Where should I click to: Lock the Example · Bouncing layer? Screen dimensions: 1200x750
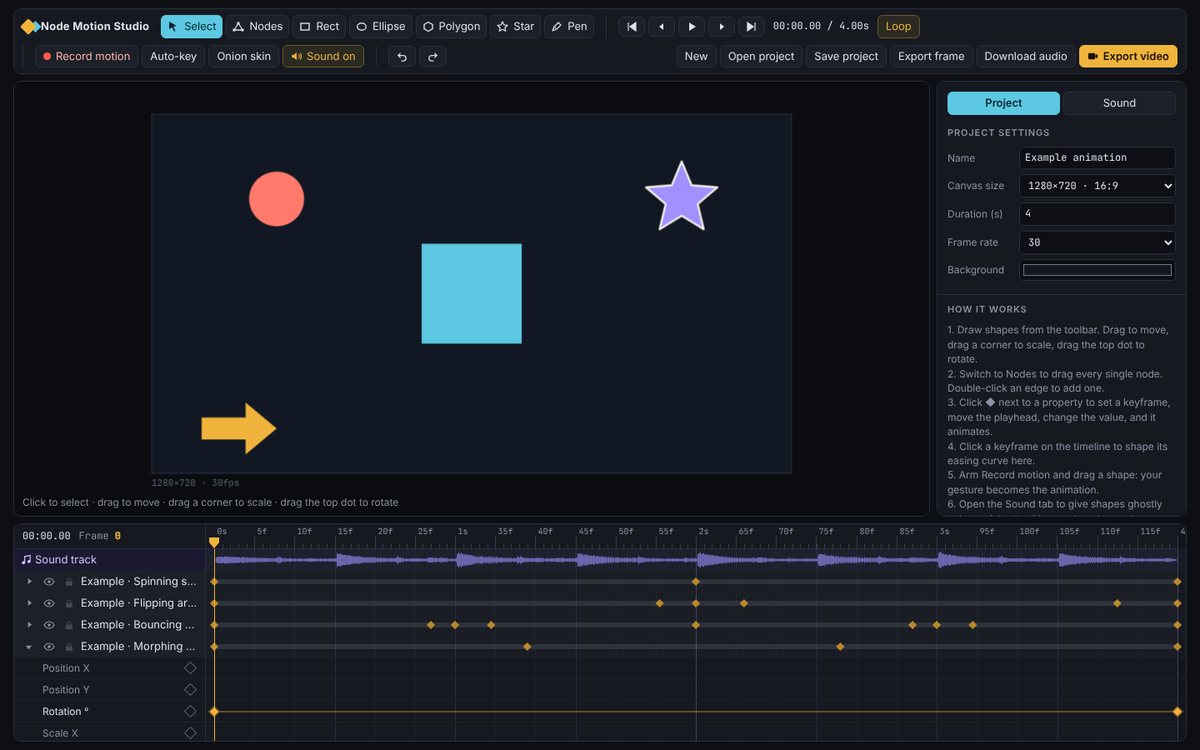[x=69, y=625]
